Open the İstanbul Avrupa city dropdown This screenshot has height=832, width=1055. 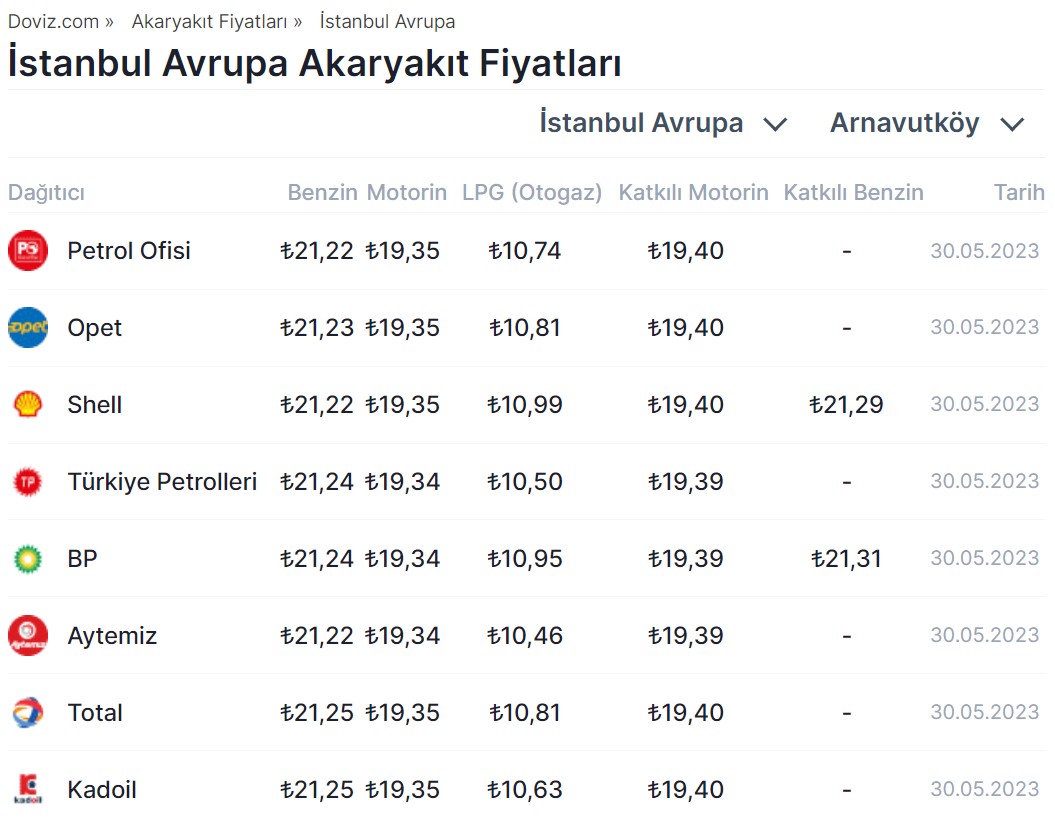[x=663, y=124]
